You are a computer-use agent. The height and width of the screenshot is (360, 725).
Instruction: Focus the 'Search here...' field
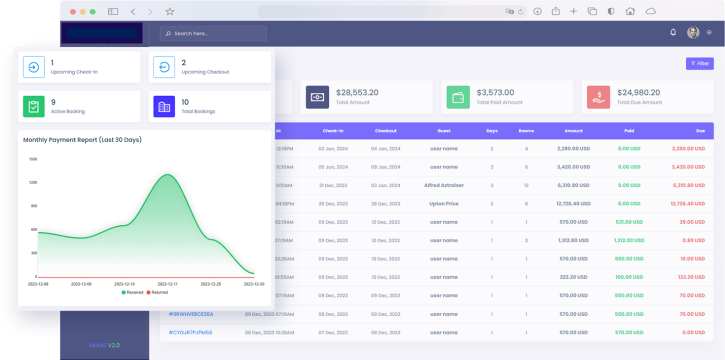pyautogui.click(x=213, y=34)
